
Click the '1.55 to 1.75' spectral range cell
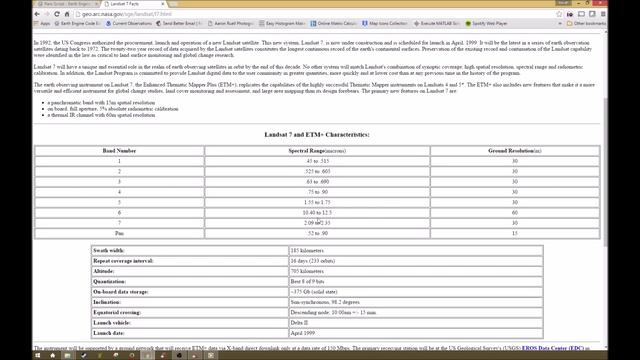[317, 202]
